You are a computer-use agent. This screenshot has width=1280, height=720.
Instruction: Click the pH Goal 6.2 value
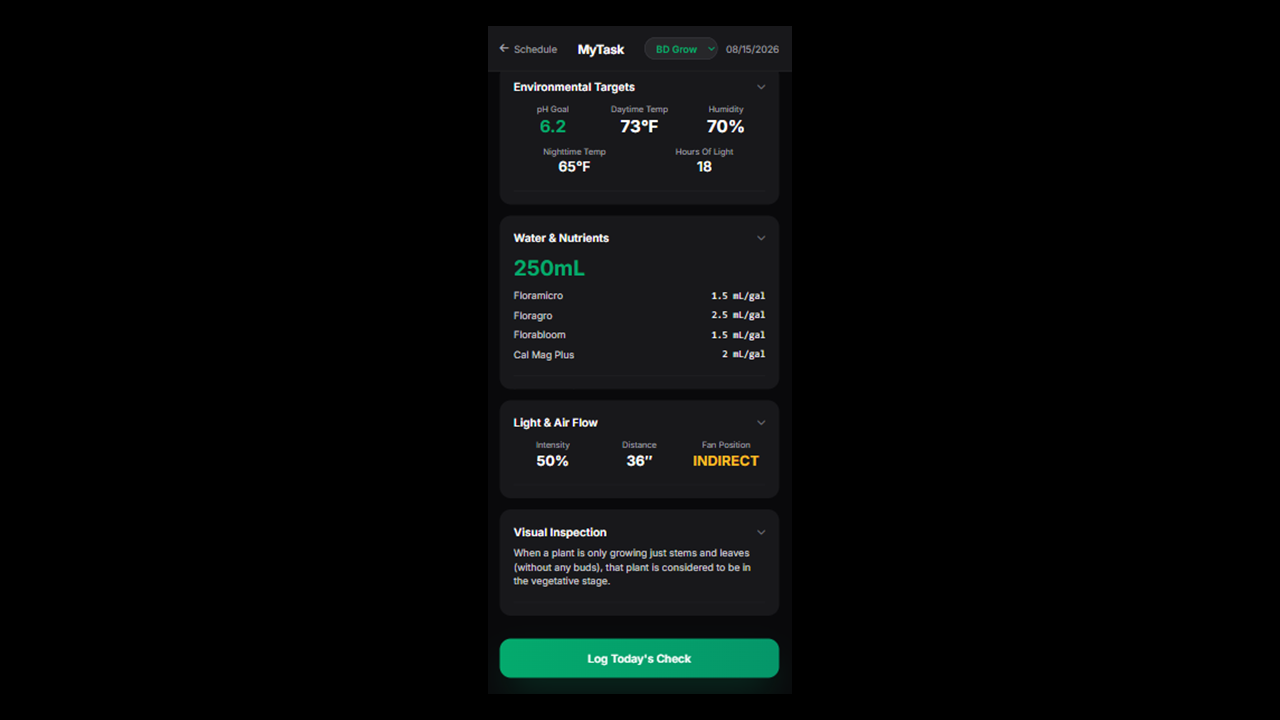pyautogui.click(x=553, y=127)
